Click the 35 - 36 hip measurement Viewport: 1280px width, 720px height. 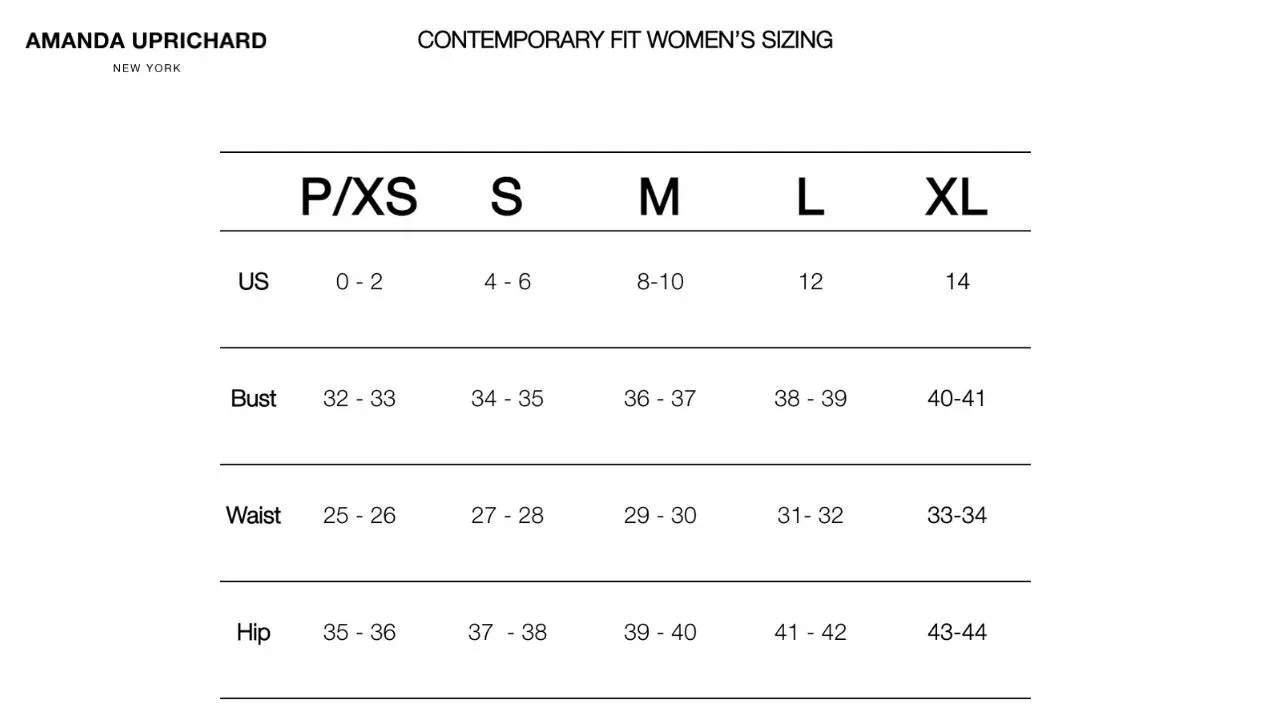pos(359,632)
